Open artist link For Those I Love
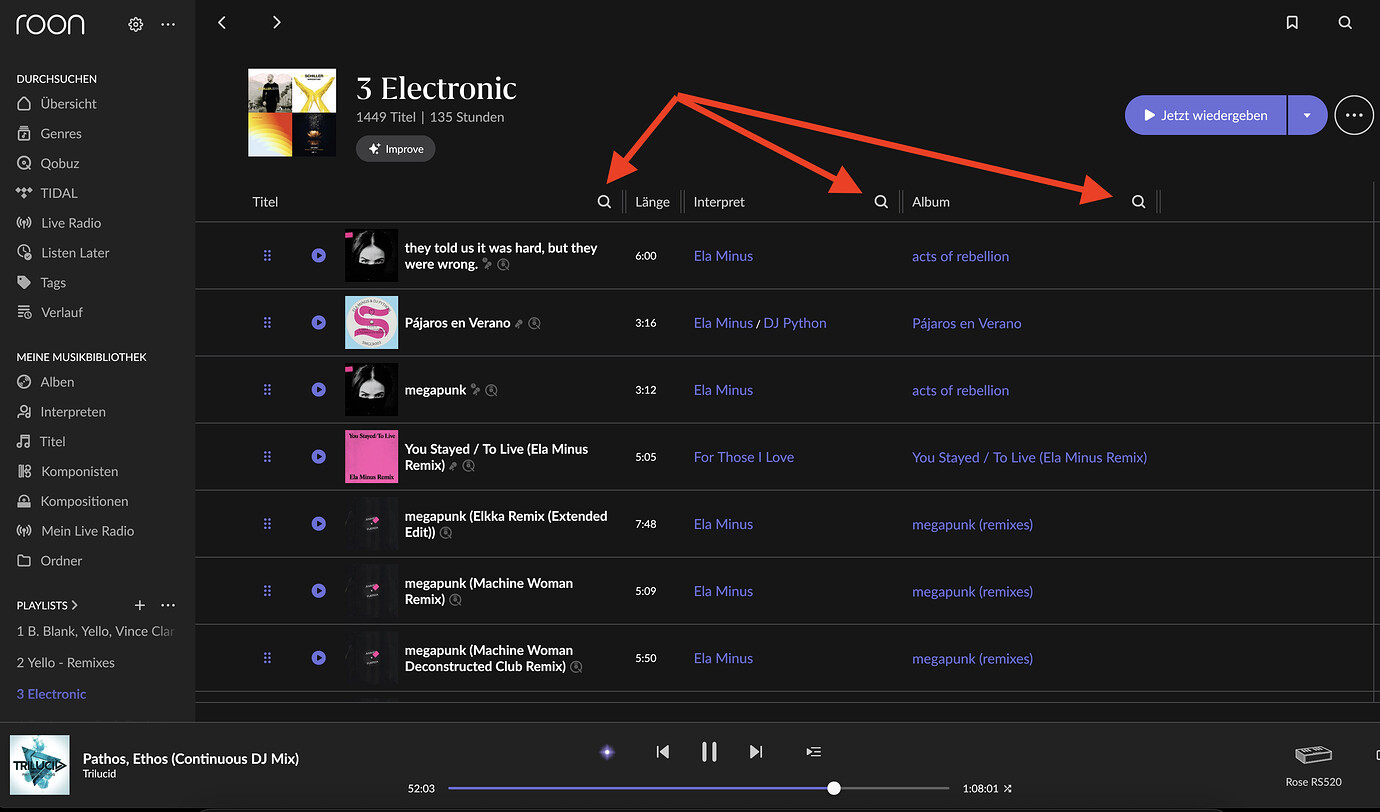The image size is (1380, 812). 744,457
